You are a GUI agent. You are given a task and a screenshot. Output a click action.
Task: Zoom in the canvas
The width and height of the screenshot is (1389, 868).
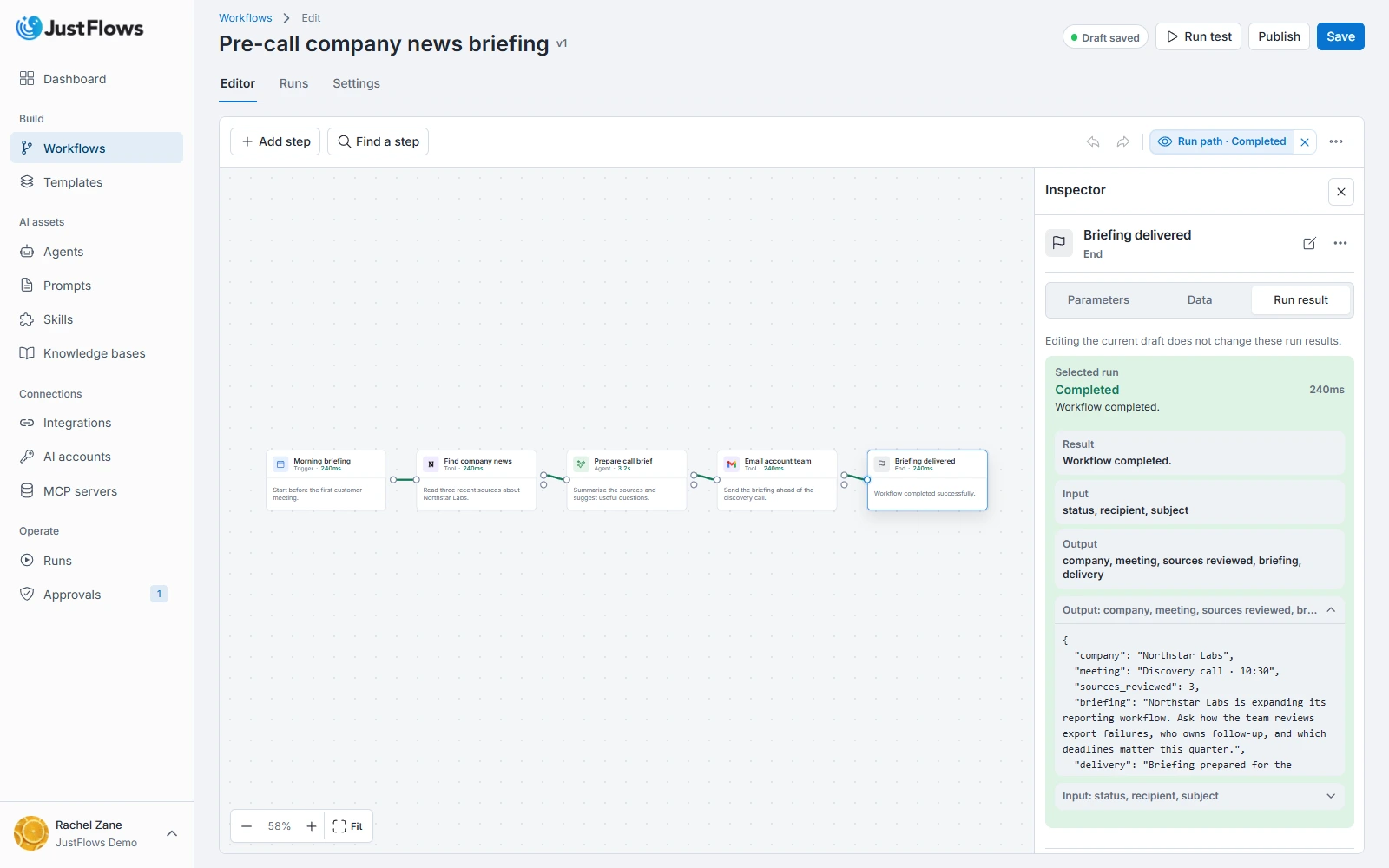(x=312, y=826)
